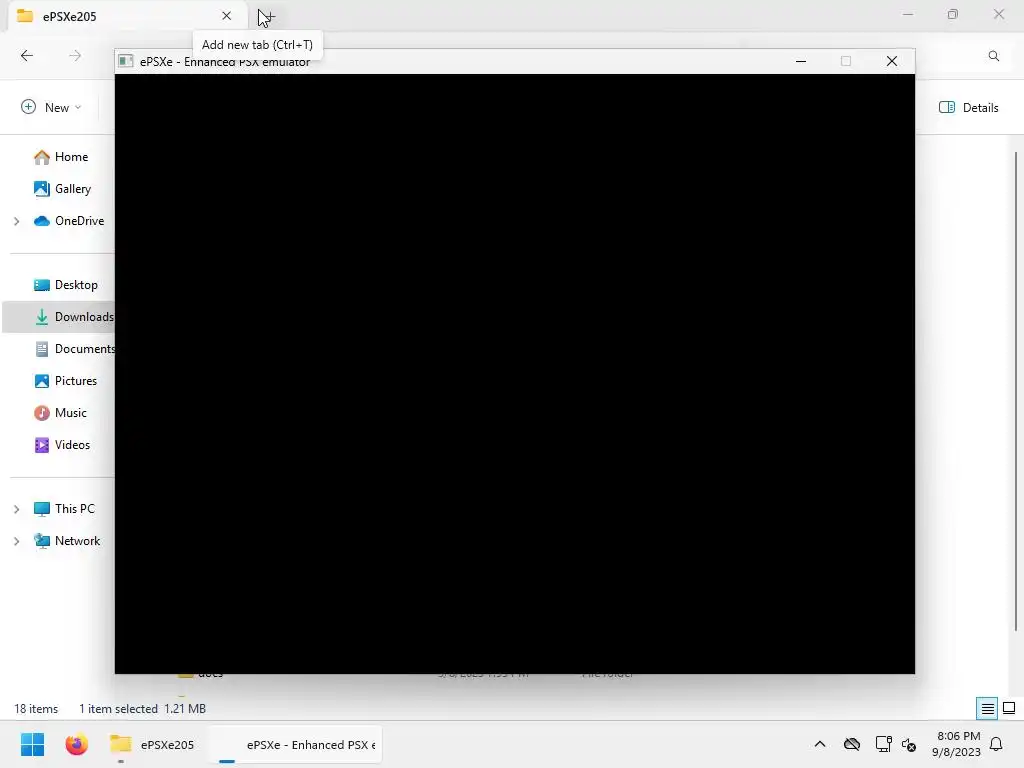
Task: Open the Downloads folder shortcut
Action: [x=84, y=317]
